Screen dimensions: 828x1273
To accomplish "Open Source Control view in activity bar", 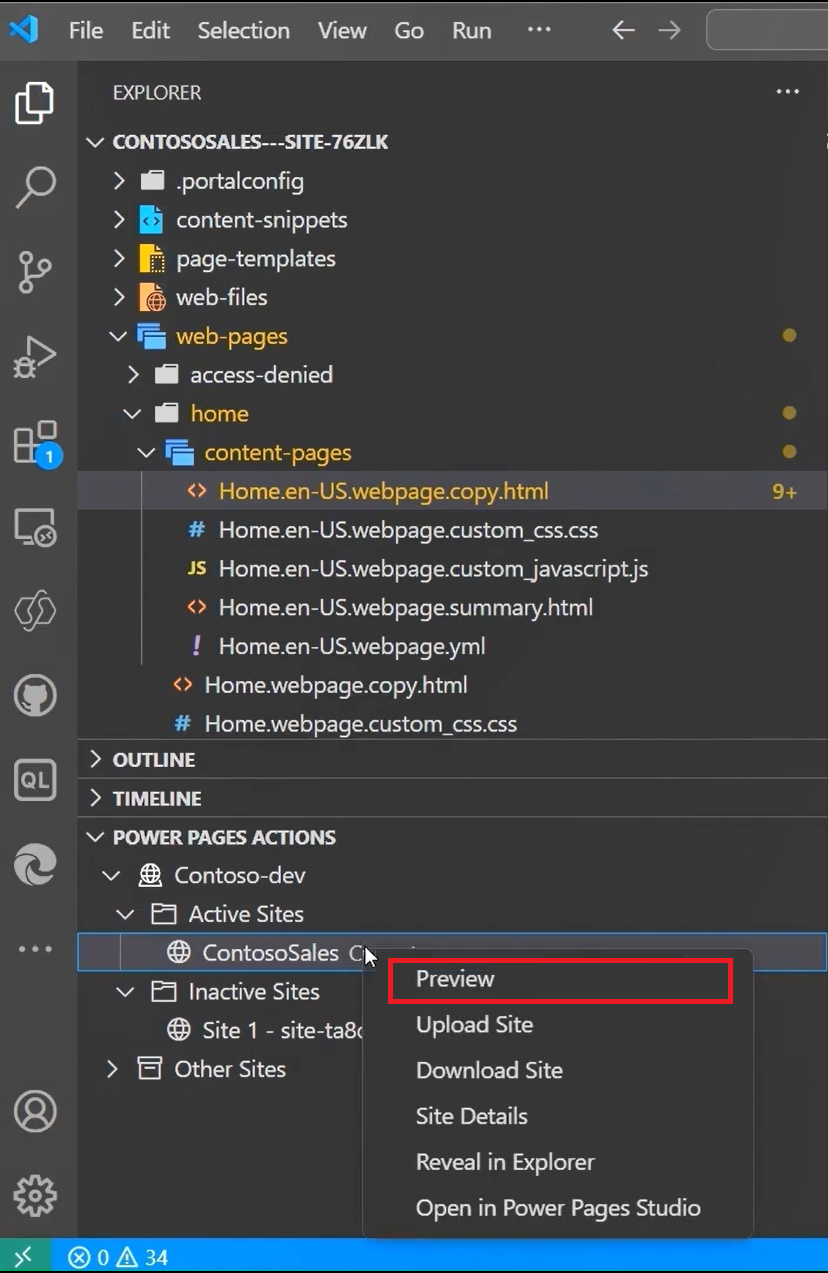I will click(x=35, y=272).
